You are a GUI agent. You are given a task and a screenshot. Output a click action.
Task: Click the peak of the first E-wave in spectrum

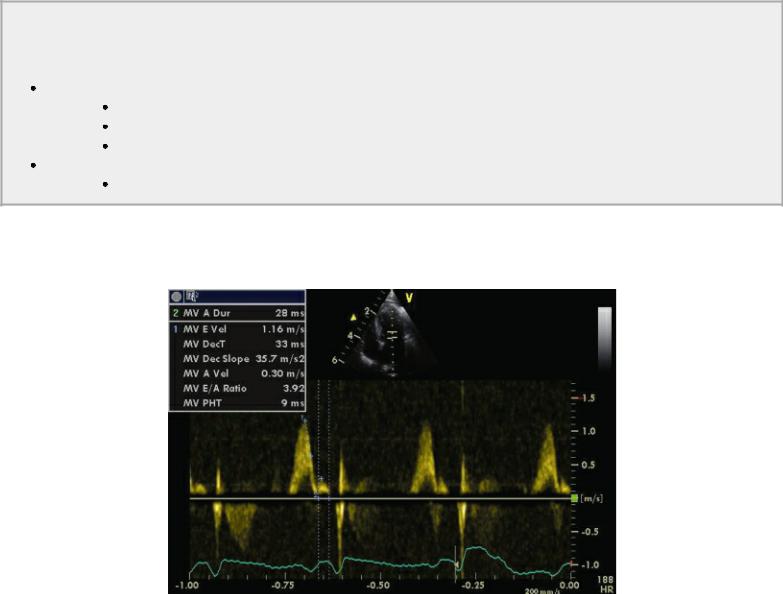304,422
